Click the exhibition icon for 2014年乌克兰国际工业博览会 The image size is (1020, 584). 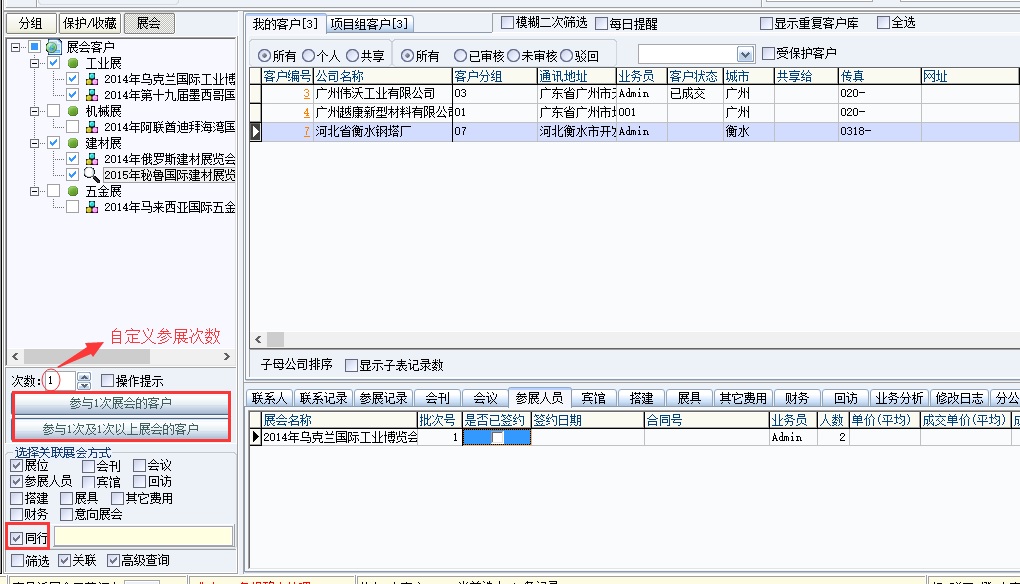point(91,79)
